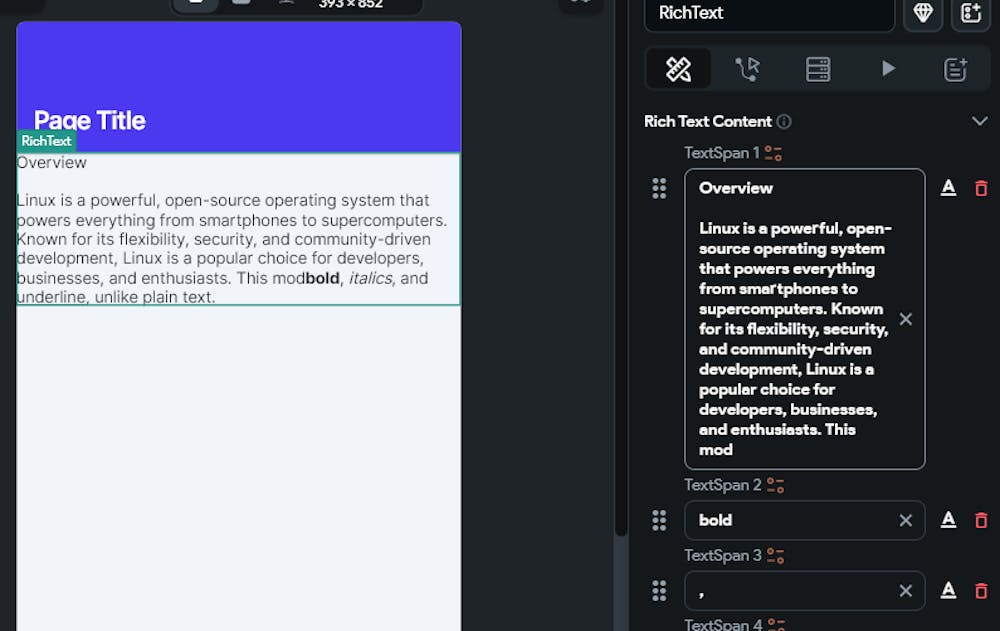Image resolution: width=1000 pixels, height=631 pixels.
Task: Edit the TextSpan 3 comma field
Action: click(x=804, y=591)
